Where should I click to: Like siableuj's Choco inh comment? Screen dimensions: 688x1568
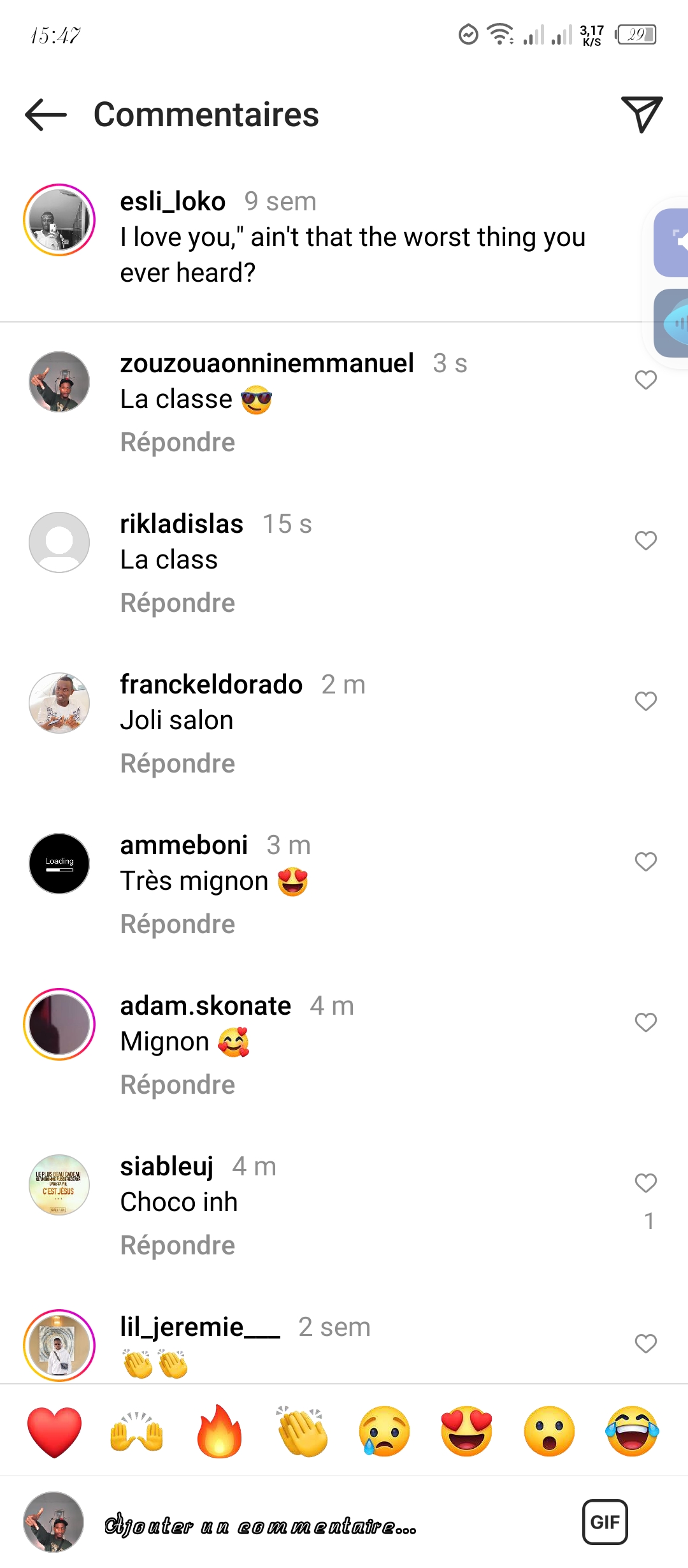click(x=646, y=1183)
